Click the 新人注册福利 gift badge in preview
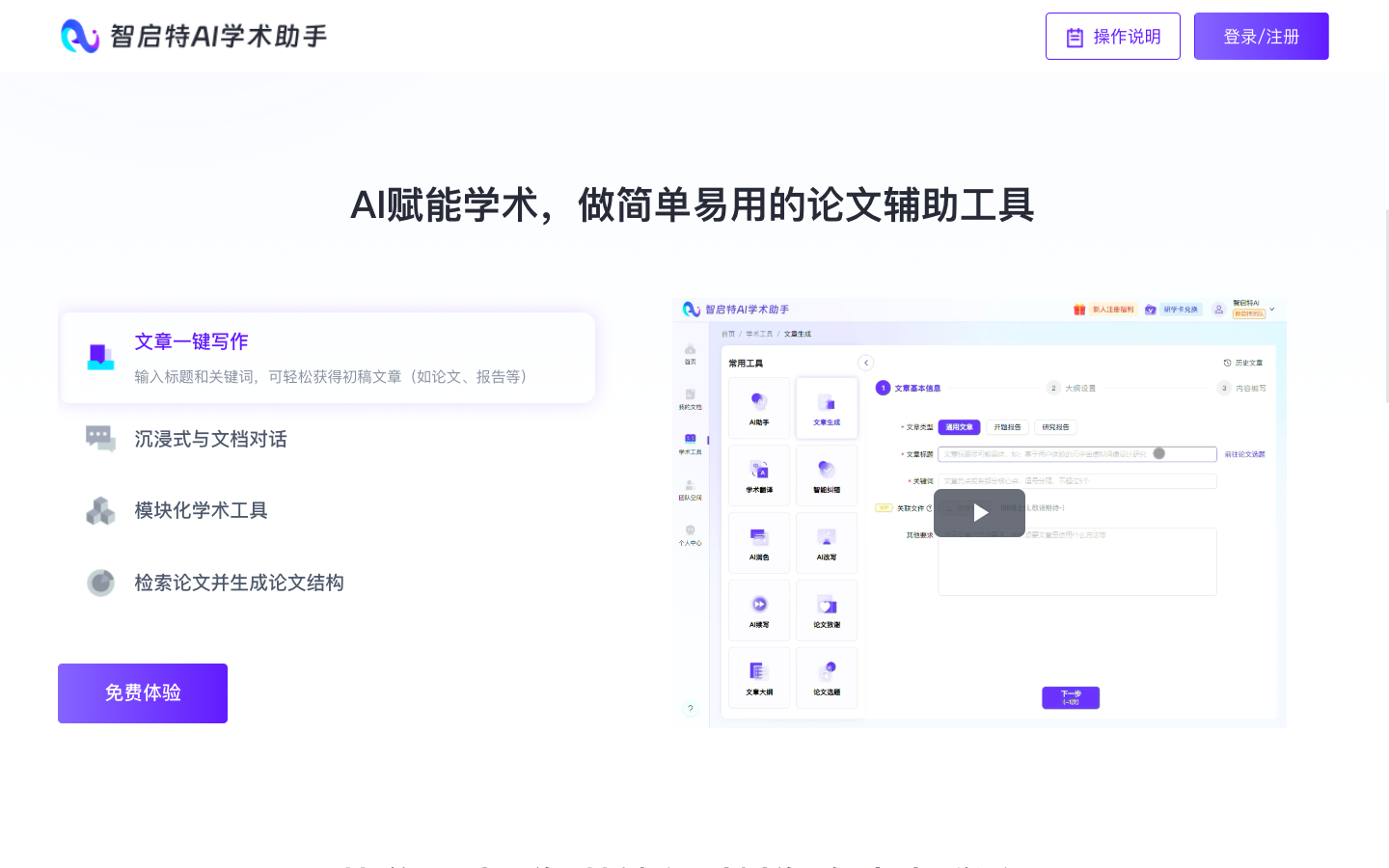The width and height of the screenshot is (1389, 868). (1104, 310)
